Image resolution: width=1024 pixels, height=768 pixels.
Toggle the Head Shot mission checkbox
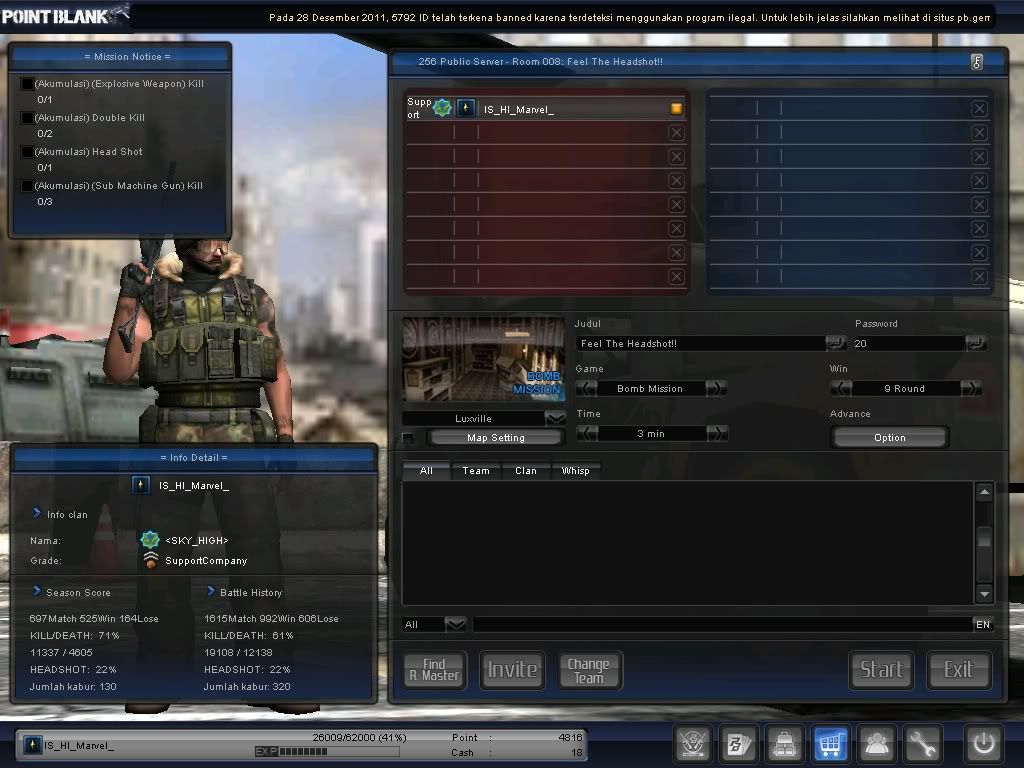click(27, 152)
